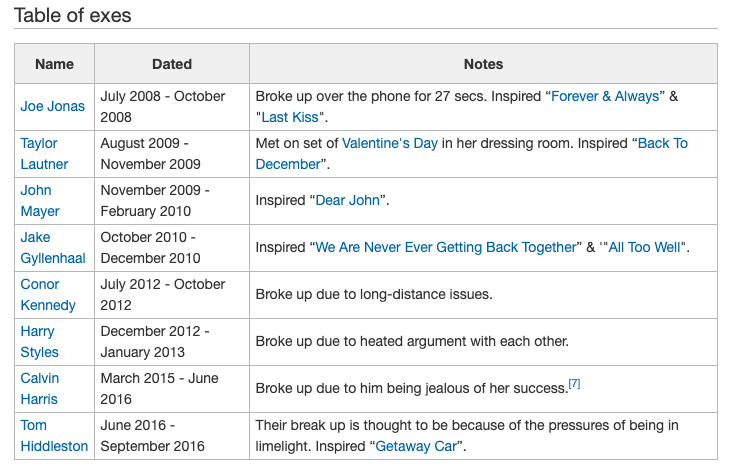Viewport: 734px width, 466px height.
Task: Open the Harry Styles link
Action: [39, 341]
